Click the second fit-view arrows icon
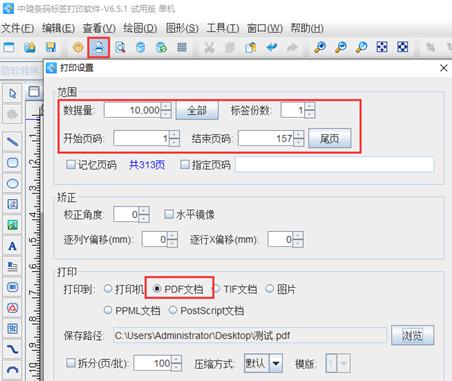The height and width of the screenshot is (381, 452). coord(403,47)
